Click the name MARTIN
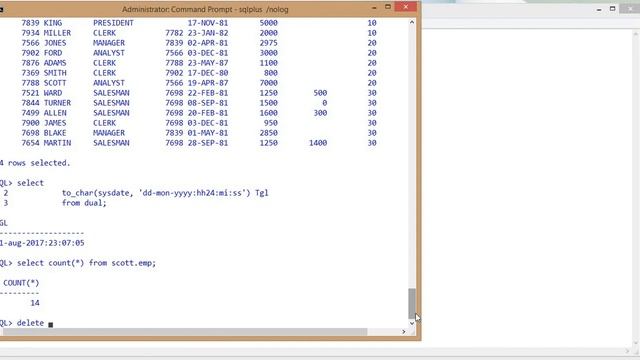 (x=58, y=143)
